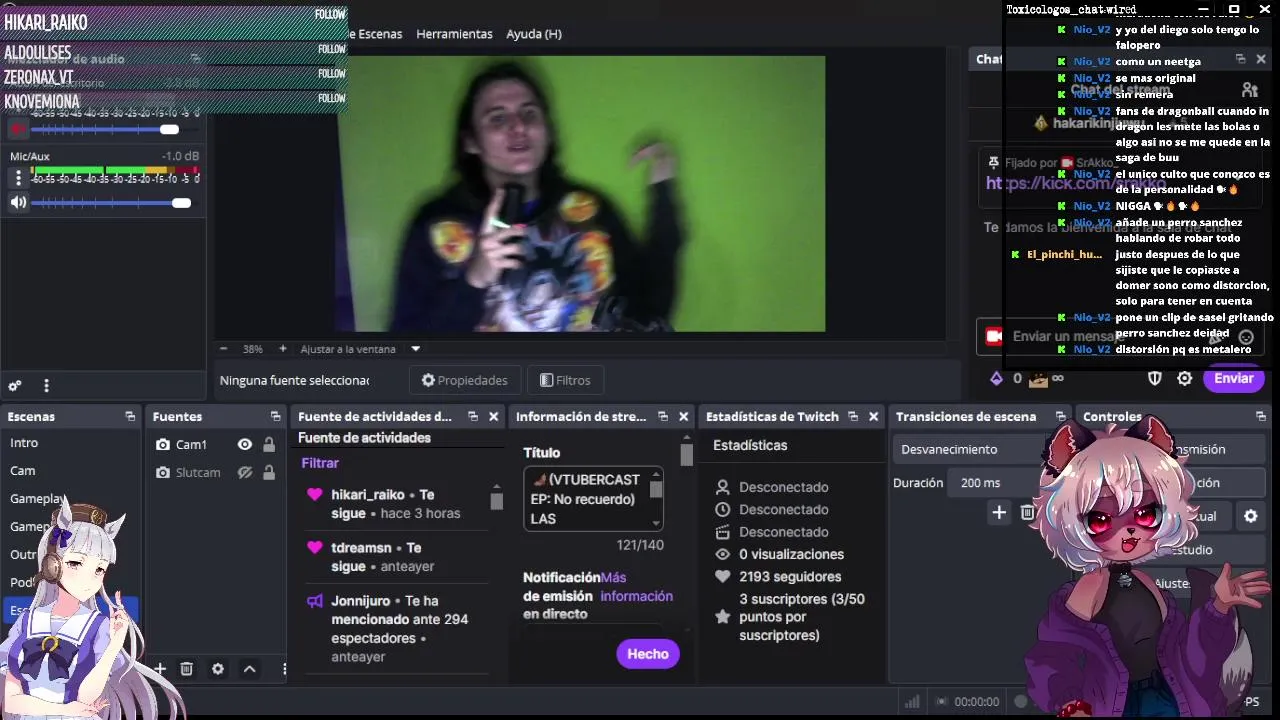1280x720 pixels.
Task: Follow HIKARI_RAIKO in overlay list
Action: pos(330,15)
